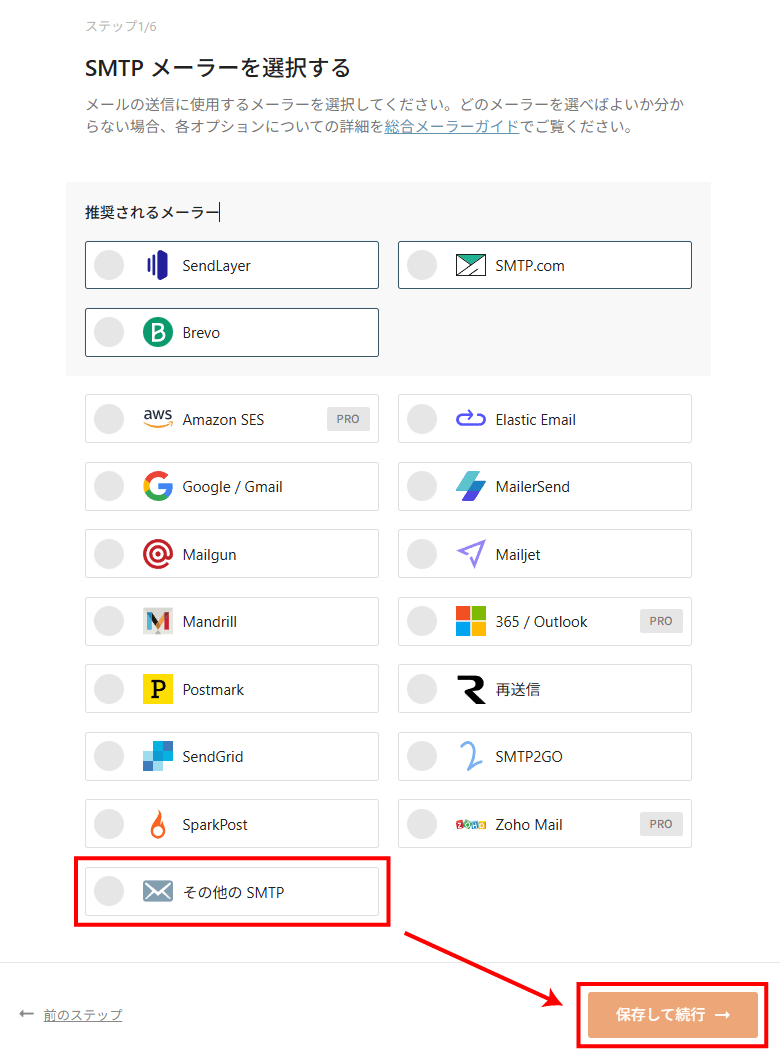Select the SMTP.com radio button
The height and width of the screenshot is (1058, 780).
[422, 265]
